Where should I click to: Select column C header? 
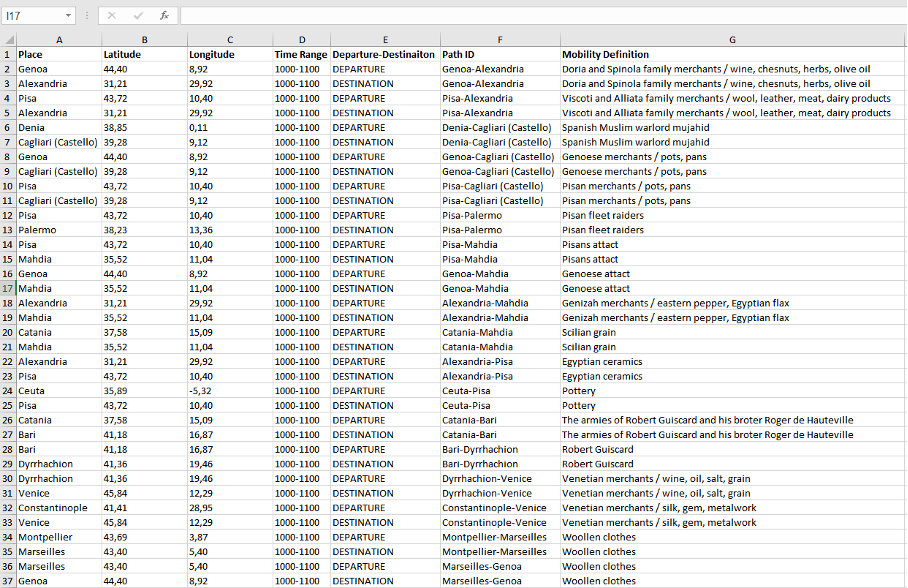[230, 40]
